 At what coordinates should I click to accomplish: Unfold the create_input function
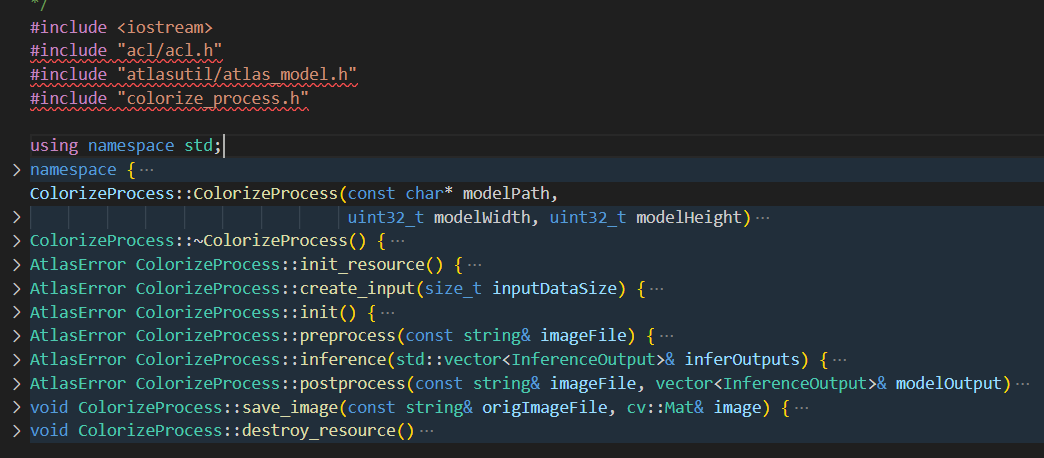tap(17, 289)
